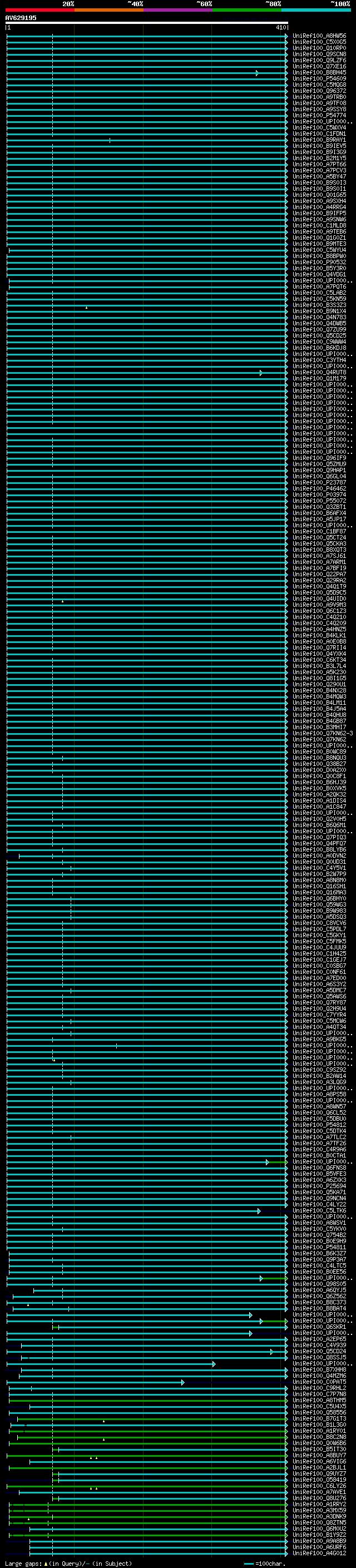Select label UniRef100_B8LYB6
356x1568 pixels.
[319, 849]
